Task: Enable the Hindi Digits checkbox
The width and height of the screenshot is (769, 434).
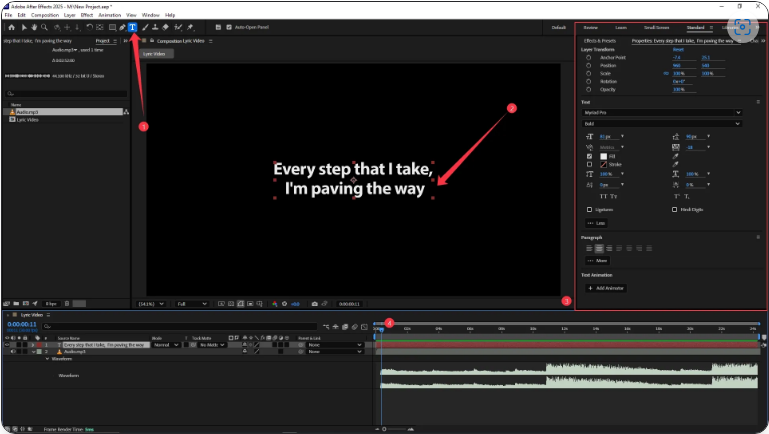Action: [674, 209]
